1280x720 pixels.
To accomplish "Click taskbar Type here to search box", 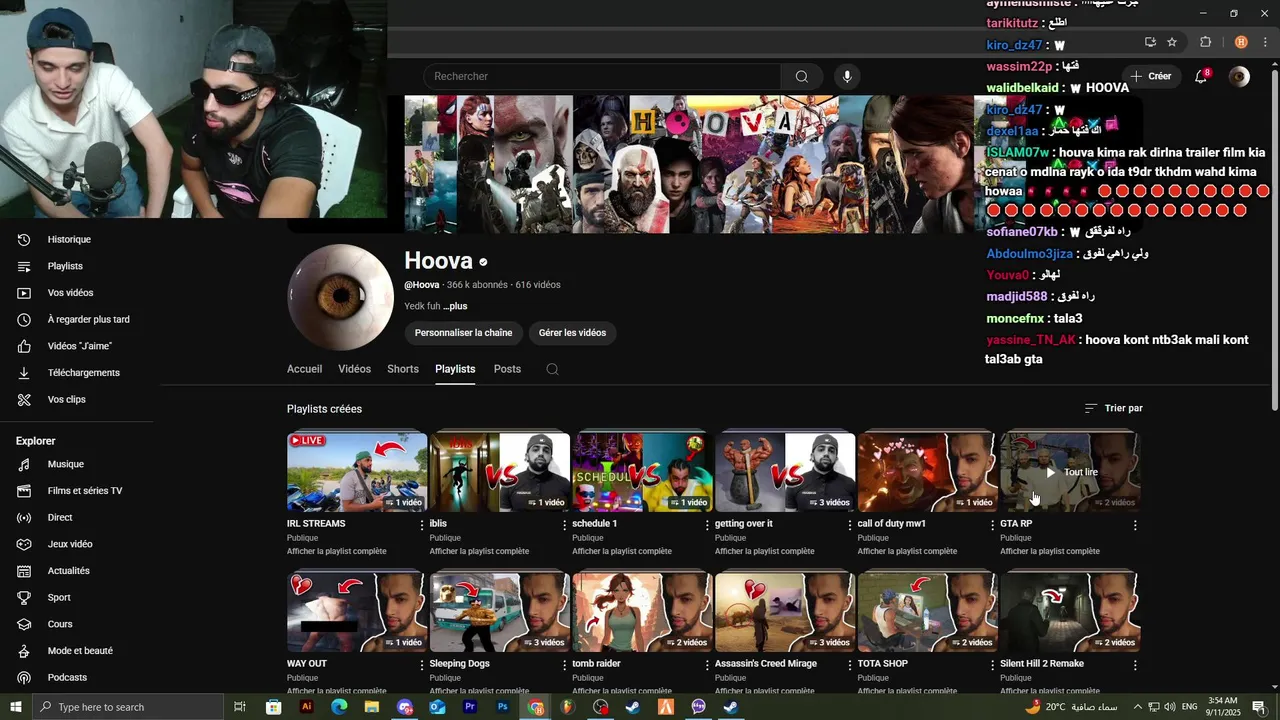I will click(130, 707).
